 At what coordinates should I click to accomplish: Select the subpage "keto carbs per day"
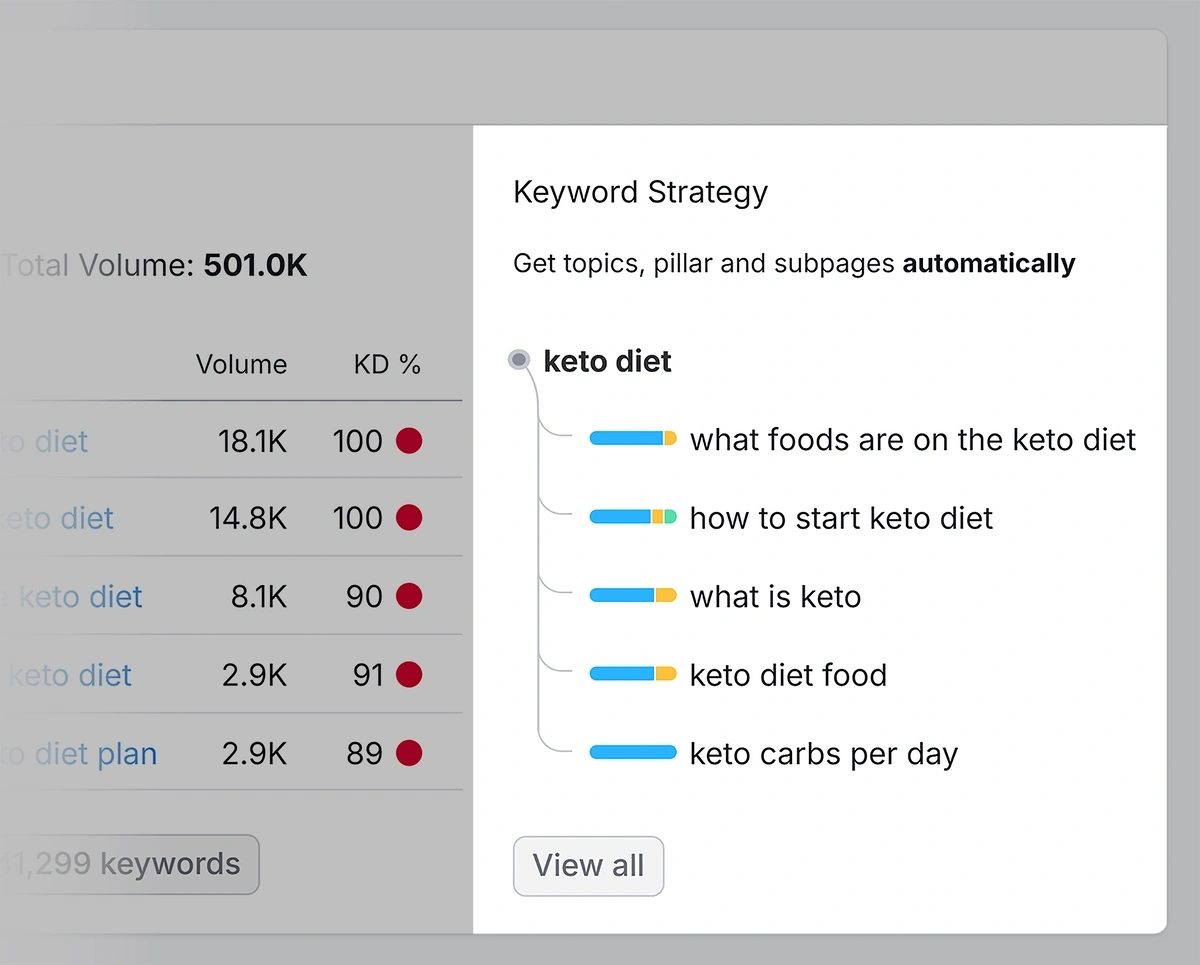click(x=822, y=753)
